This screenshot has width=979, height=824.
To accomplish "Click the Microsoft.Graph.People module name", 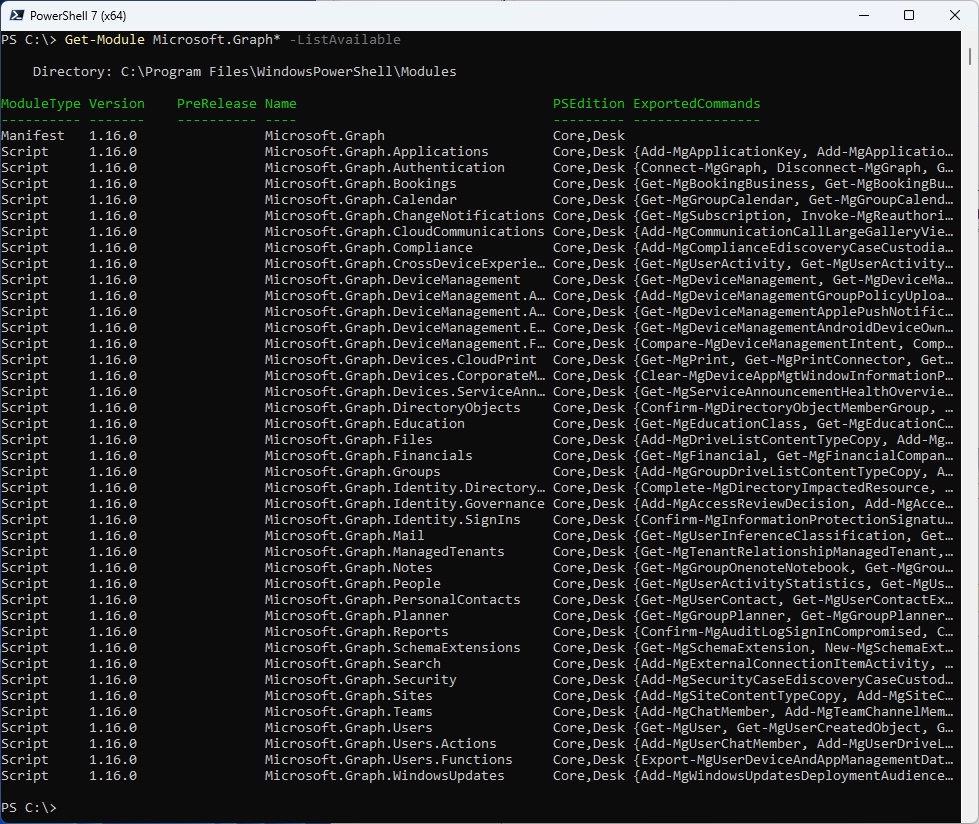I will pyautogui.click(x=353, y=584).
